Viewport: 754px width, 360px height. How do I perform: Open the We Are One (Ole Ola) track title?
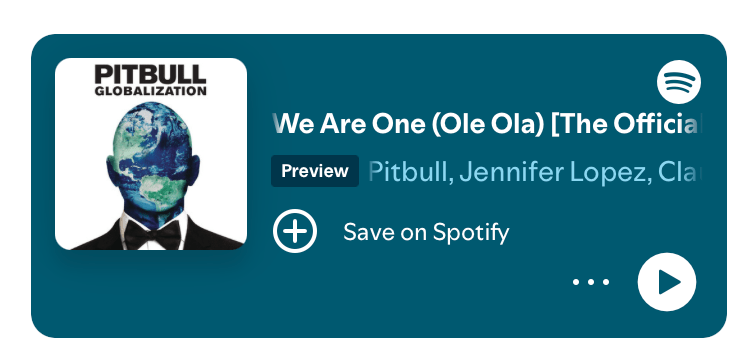pos(487,124)
